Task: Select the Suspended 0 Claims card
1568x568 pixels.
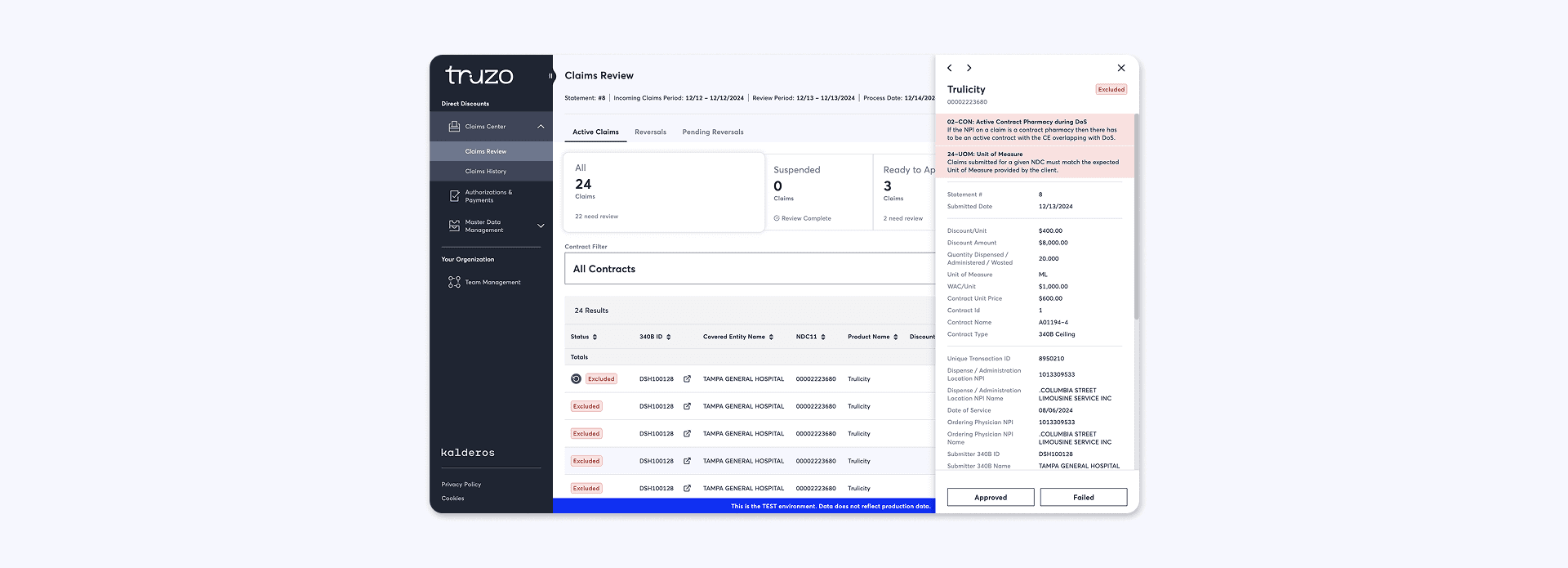Action: pos(819,192)
